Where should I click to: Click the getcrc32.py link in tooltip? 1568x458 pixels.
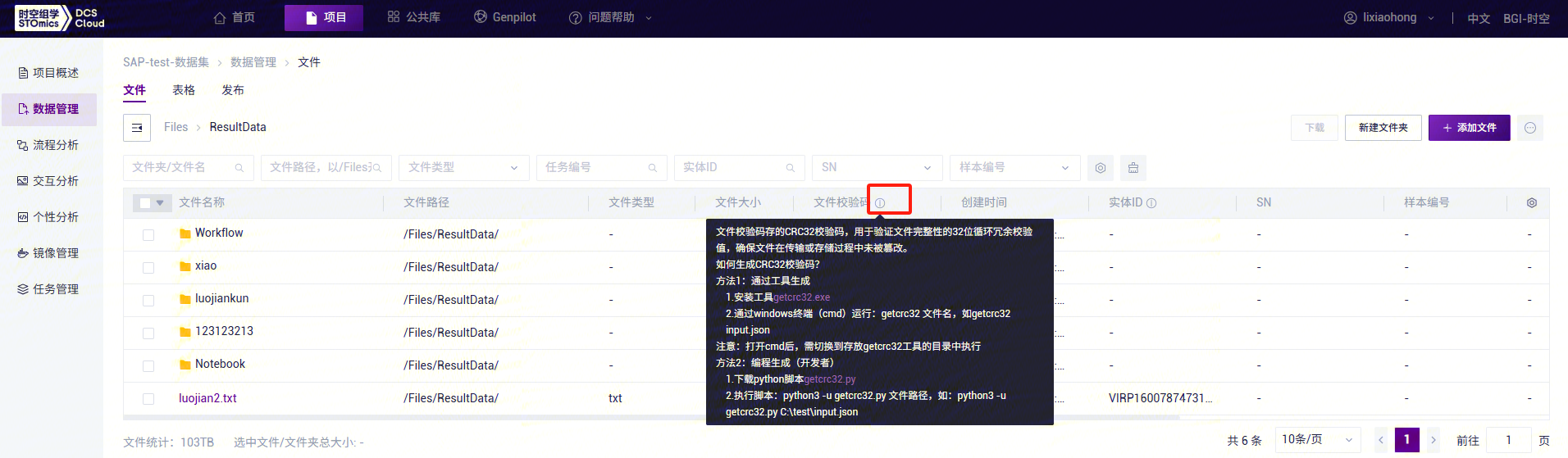[x=830, y=379]
